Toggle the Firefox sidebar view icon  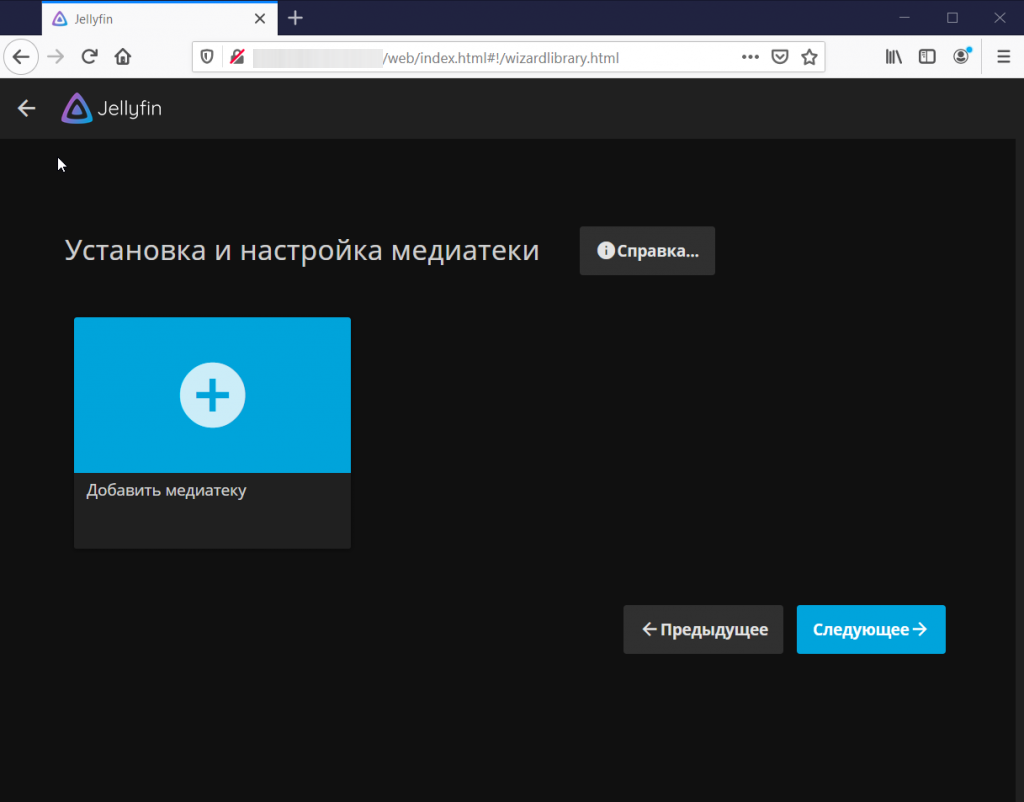(927, 57)
